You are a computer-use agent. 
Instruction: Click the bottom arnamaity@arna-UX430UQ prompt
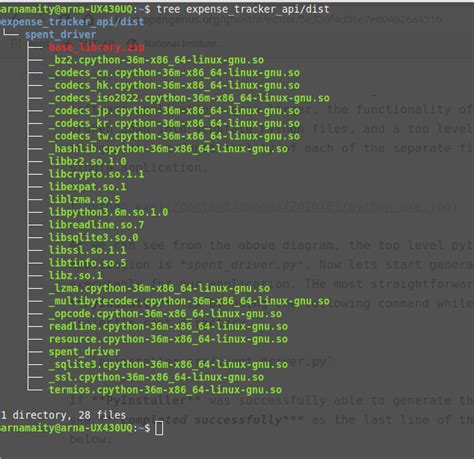tap(75, 428)
